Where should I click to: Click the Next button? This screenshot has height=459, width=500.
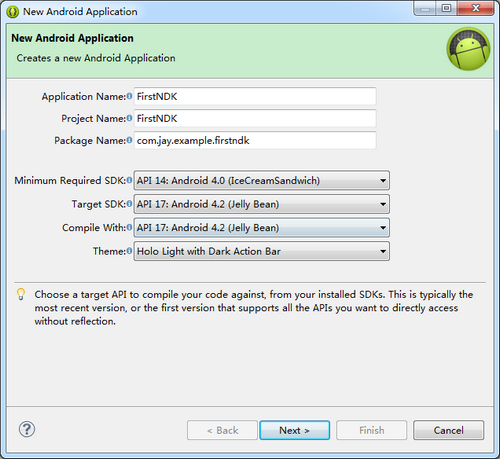(x=295, y=430)
